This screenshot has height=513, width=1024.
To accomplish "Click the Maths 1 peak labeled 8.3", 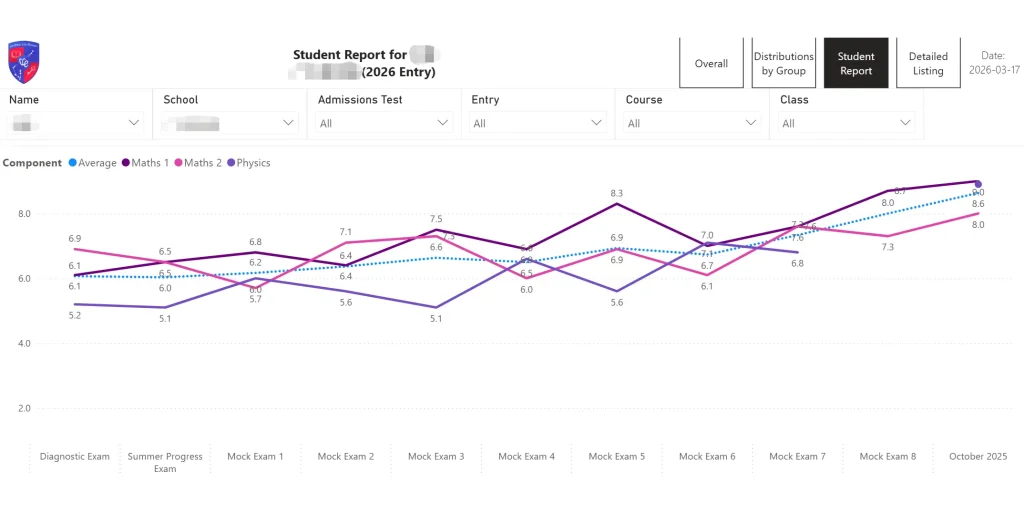I will click(616, 204).
